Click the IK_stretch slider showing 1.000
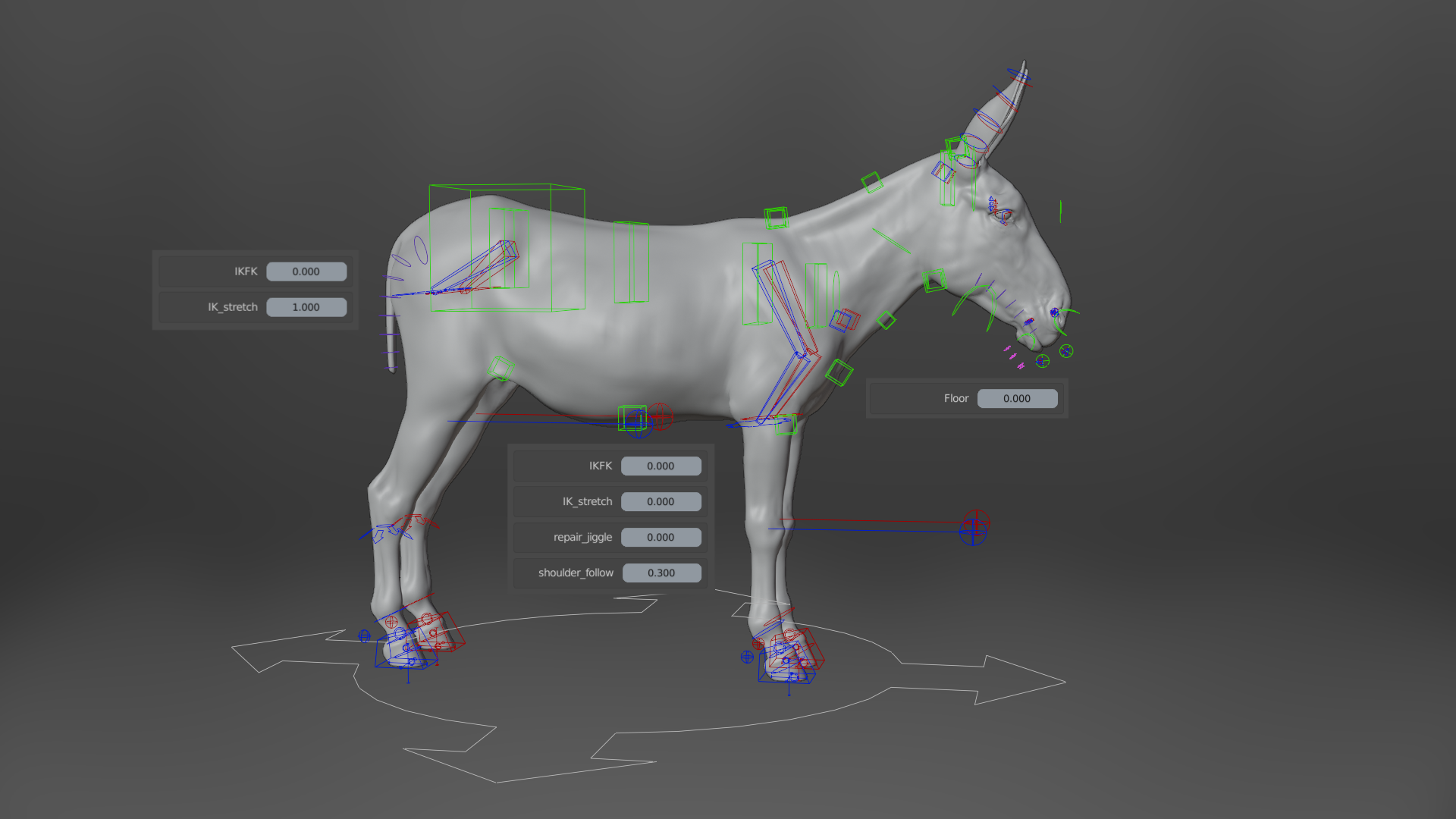Image resolution: width=1456 pixels, height=819 pixels. 306,307
